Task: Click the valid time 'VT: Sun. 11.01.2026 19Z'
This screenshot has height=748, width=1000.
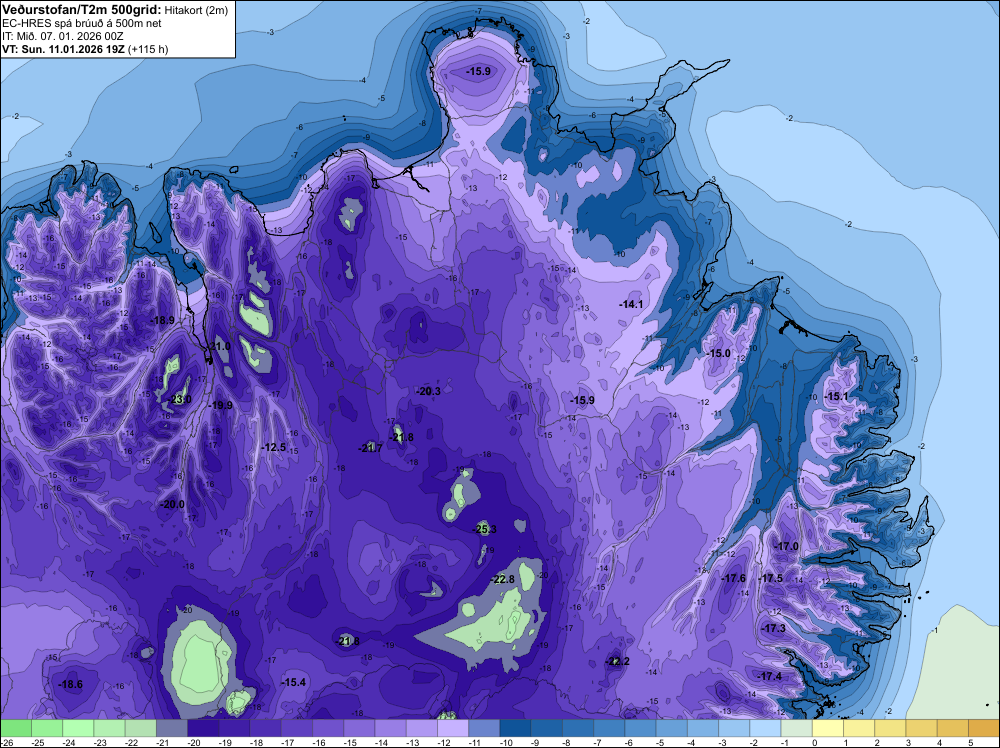Action: (64, 49)
